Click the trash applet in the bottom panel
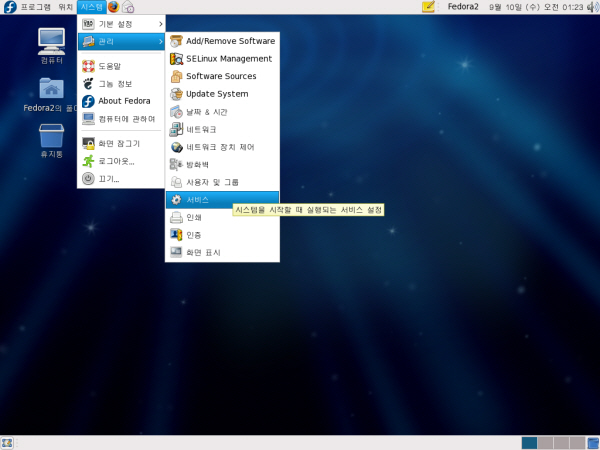 [593, 443]
